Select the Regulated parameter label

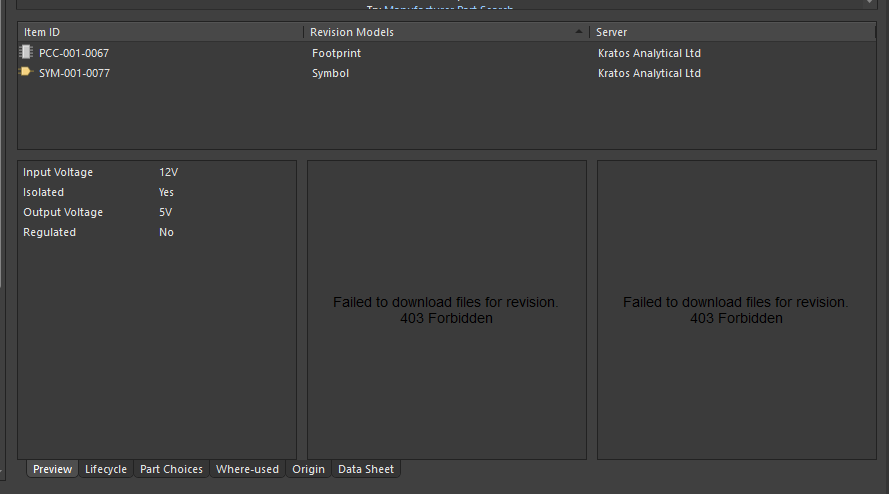click(49, 232)
